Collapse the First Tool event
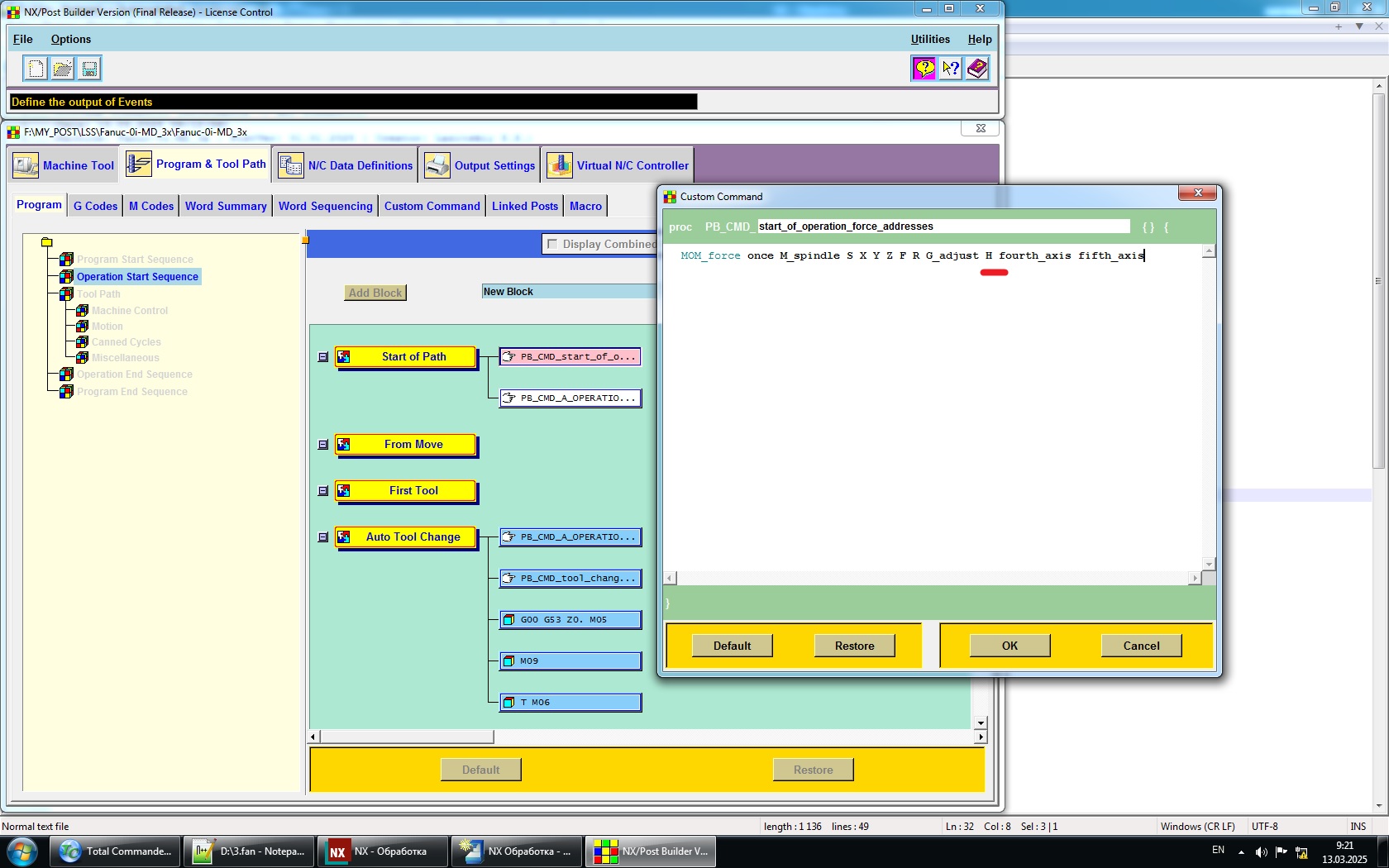 (x=323, y=491)
